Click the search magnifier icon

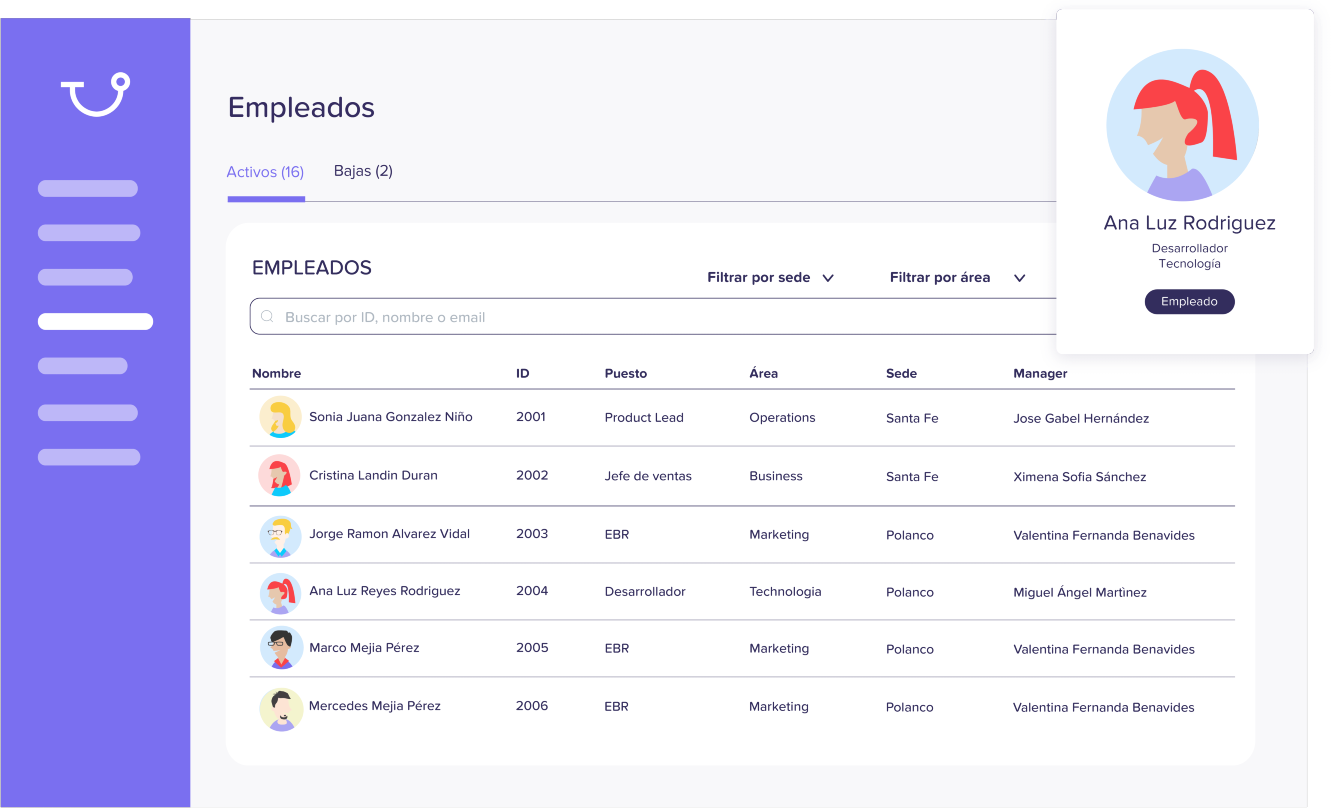267,317
